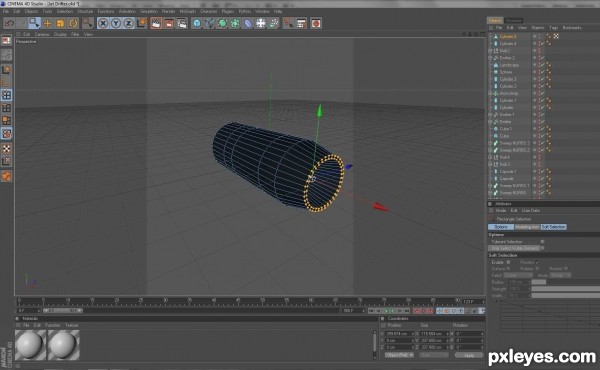Viewport: 600px width, 370px height.
Task: Click the Undo arrow icon
Action: click(x=9, y=23)
